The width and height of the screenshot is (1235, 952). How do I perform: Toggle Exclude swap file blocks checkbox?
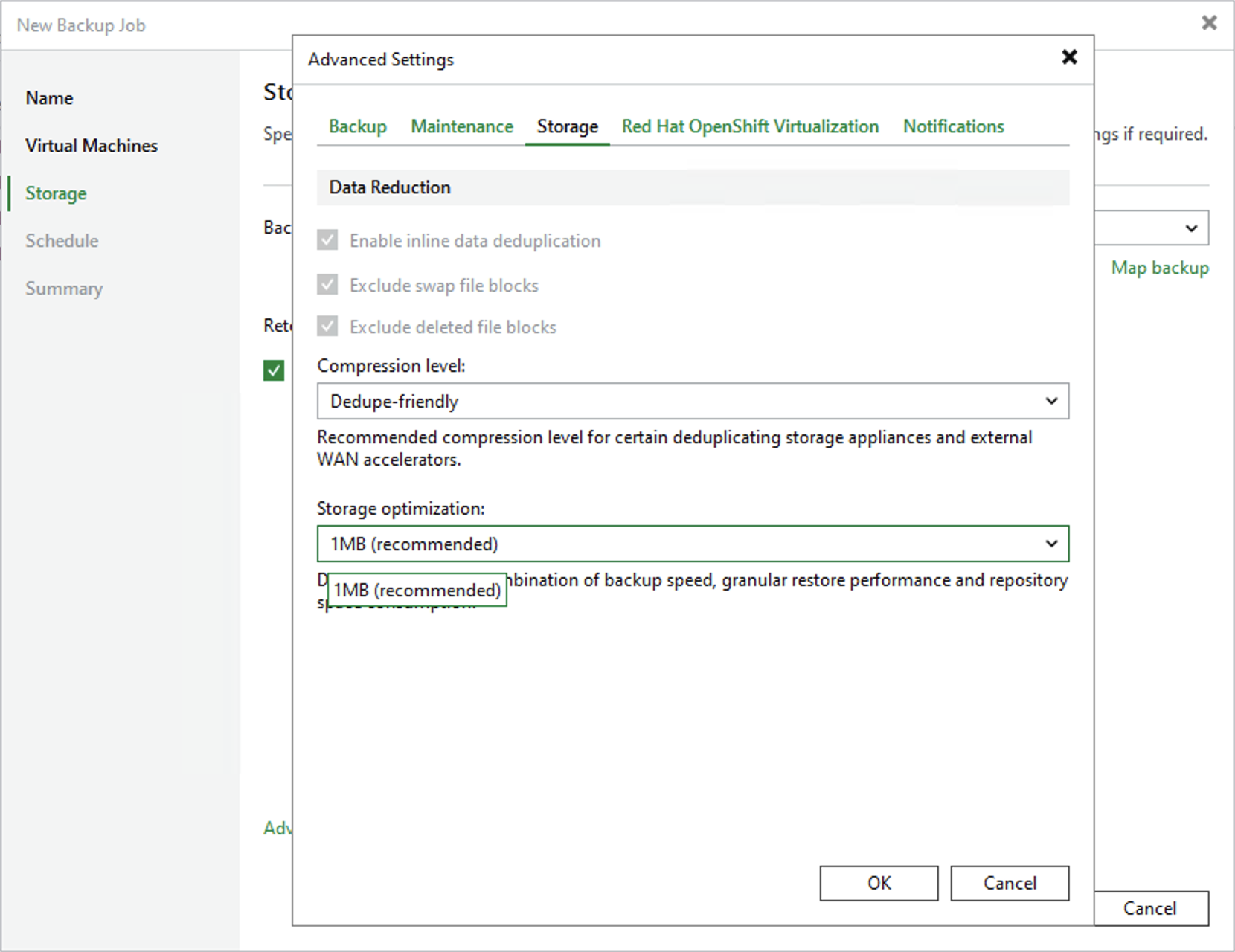pos(327,285)
